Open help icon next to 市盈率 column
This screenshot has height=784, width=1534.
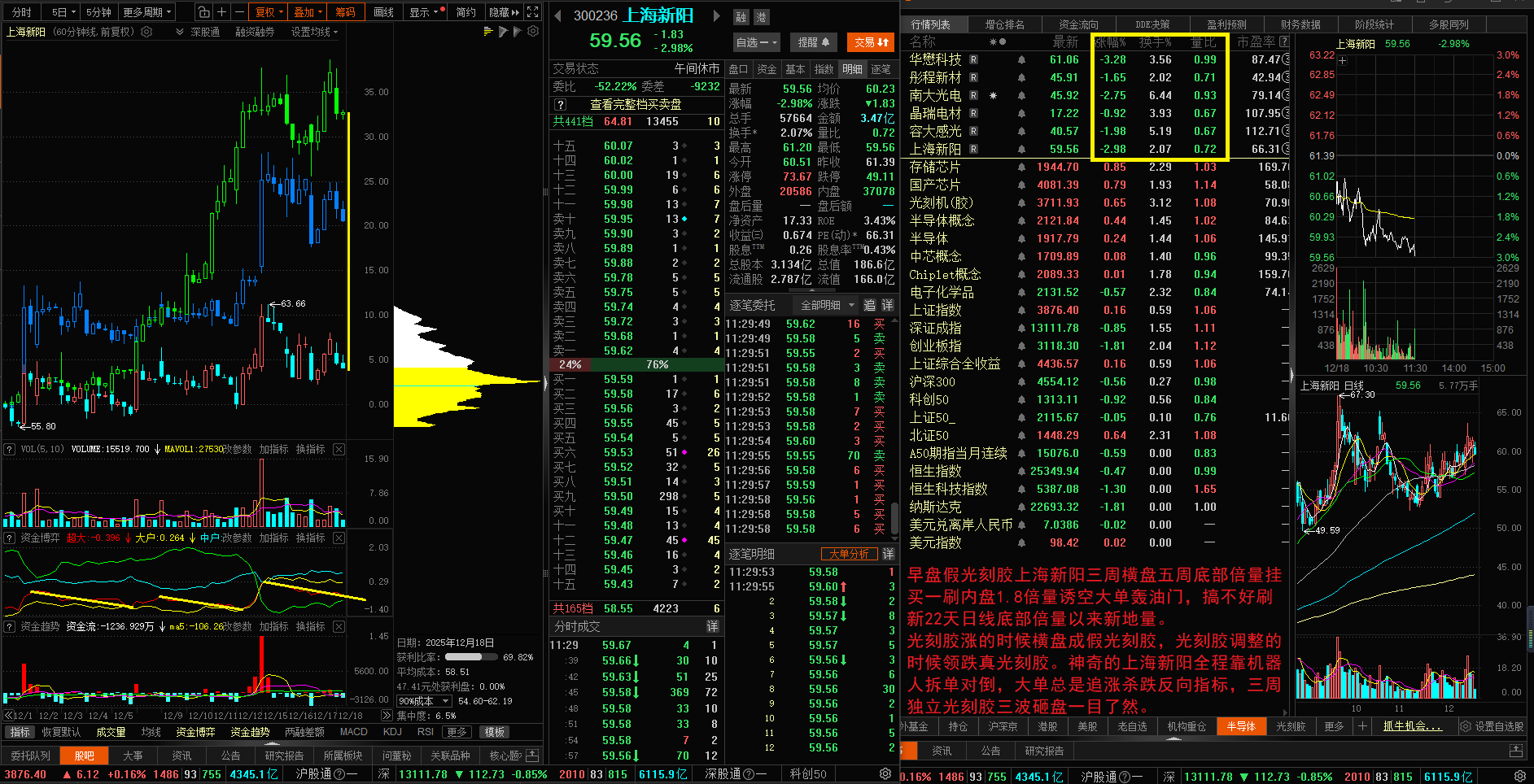pyautogui.click(x=1284, y=41)
